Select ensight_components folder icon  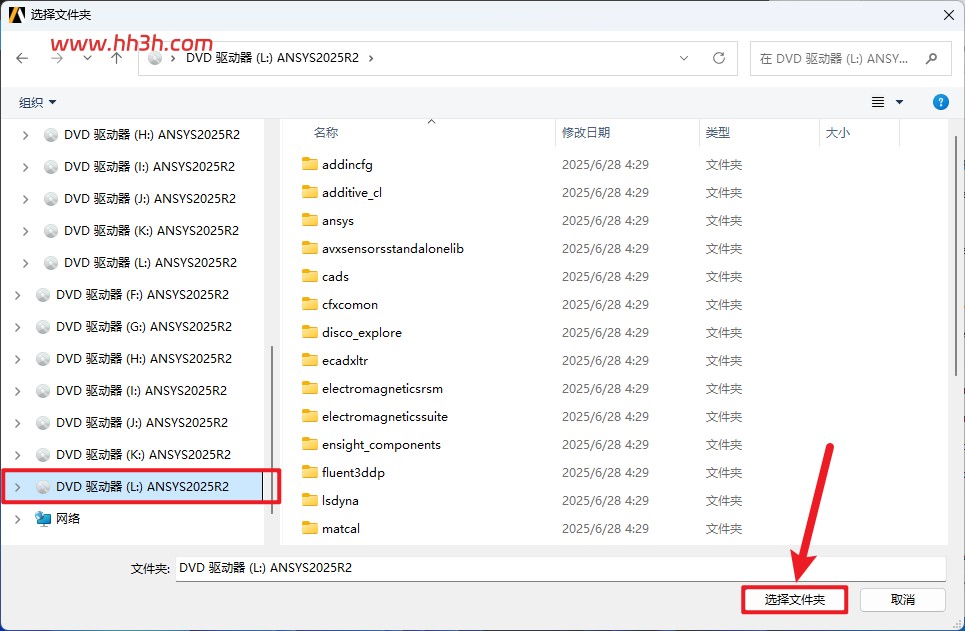[310, 444]
